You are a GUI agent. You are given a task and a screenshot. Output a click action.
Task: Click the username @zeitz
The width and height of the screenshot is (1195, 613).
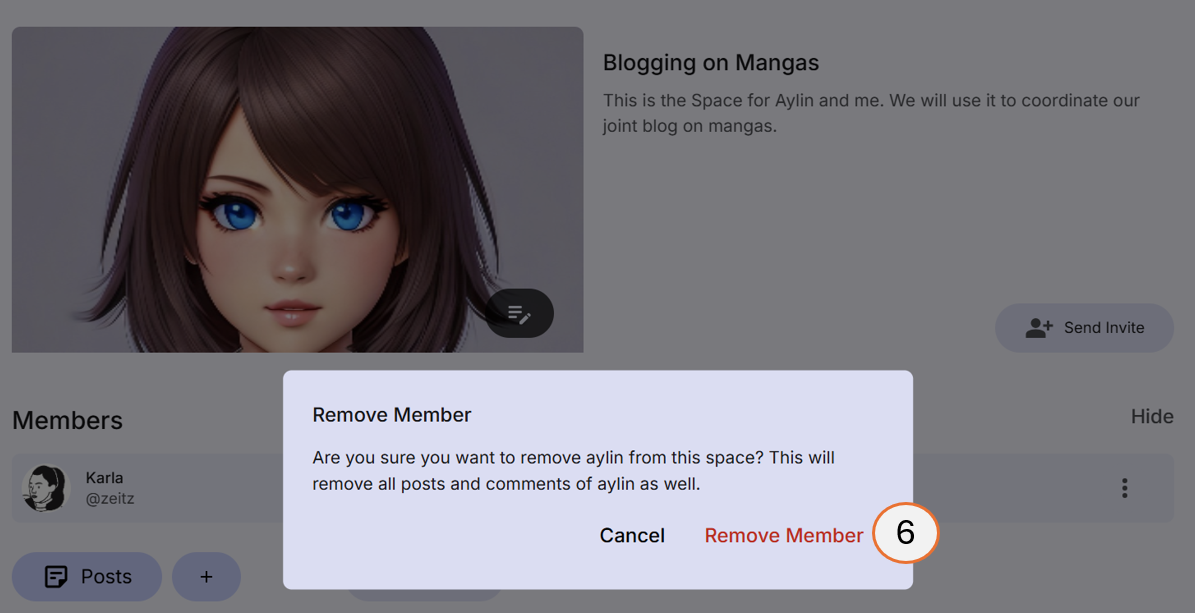109,499
